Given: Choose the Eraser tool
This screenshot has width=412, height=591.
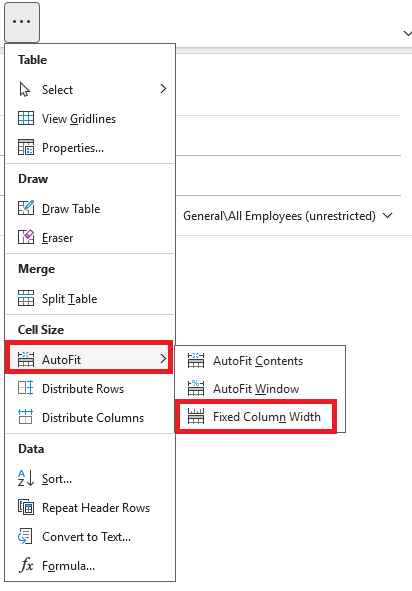Looking at the screenshot, I should click(90, 238).
